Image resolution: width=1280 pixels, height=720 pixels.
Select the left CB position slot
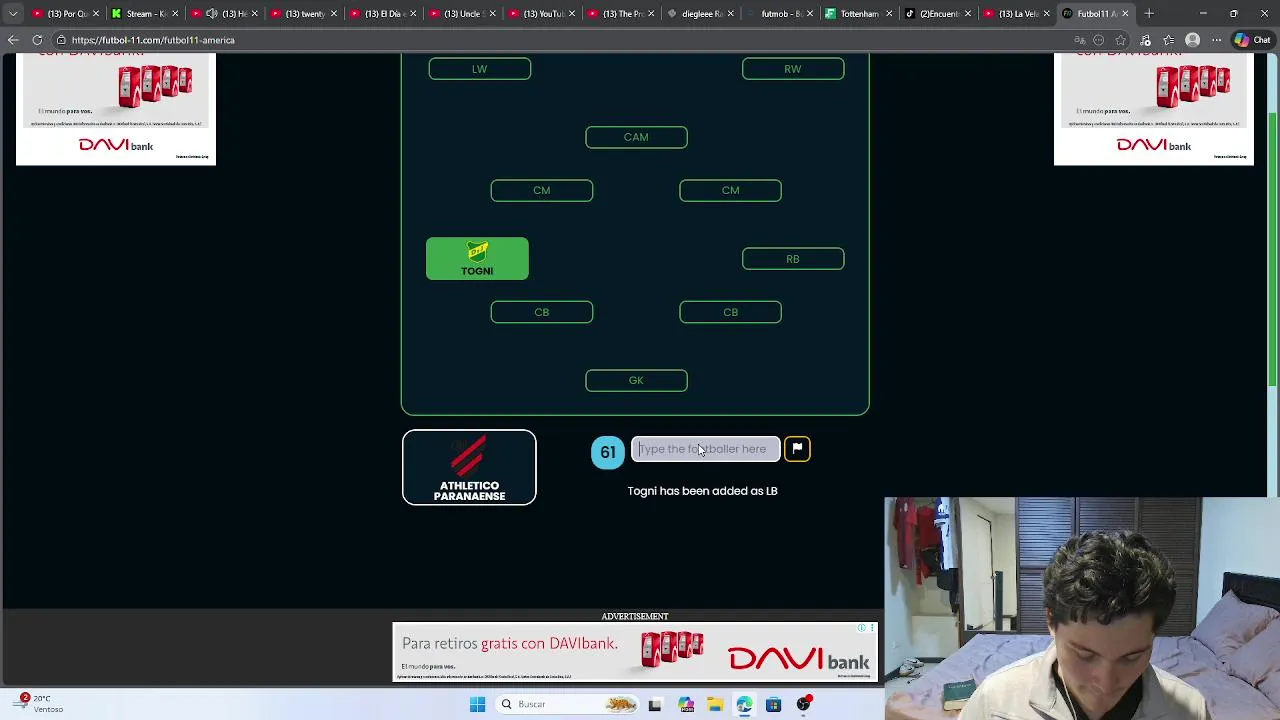pyautogui.click(x=542, y=312)
